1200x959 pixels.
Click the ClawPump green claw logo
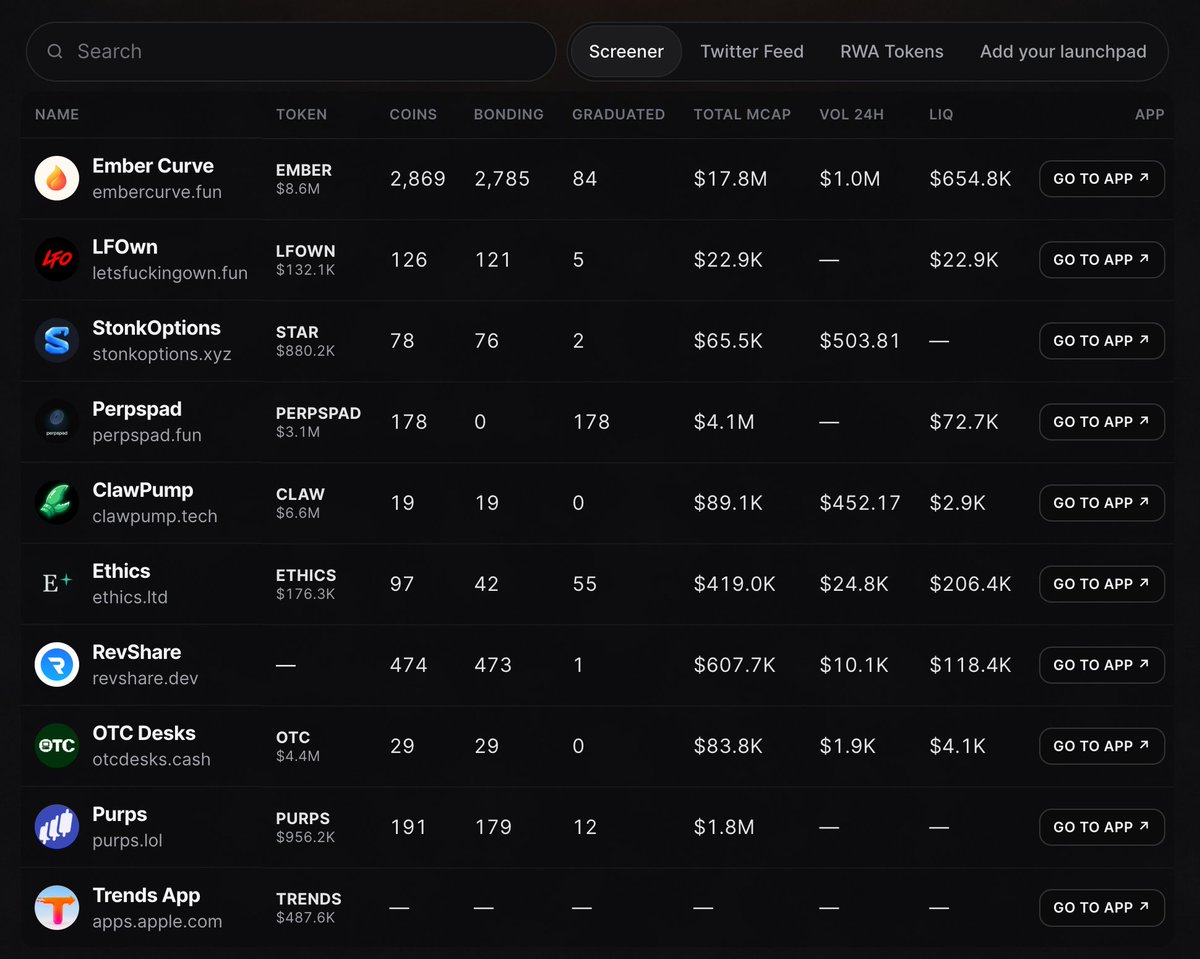(x=57, y=503)
